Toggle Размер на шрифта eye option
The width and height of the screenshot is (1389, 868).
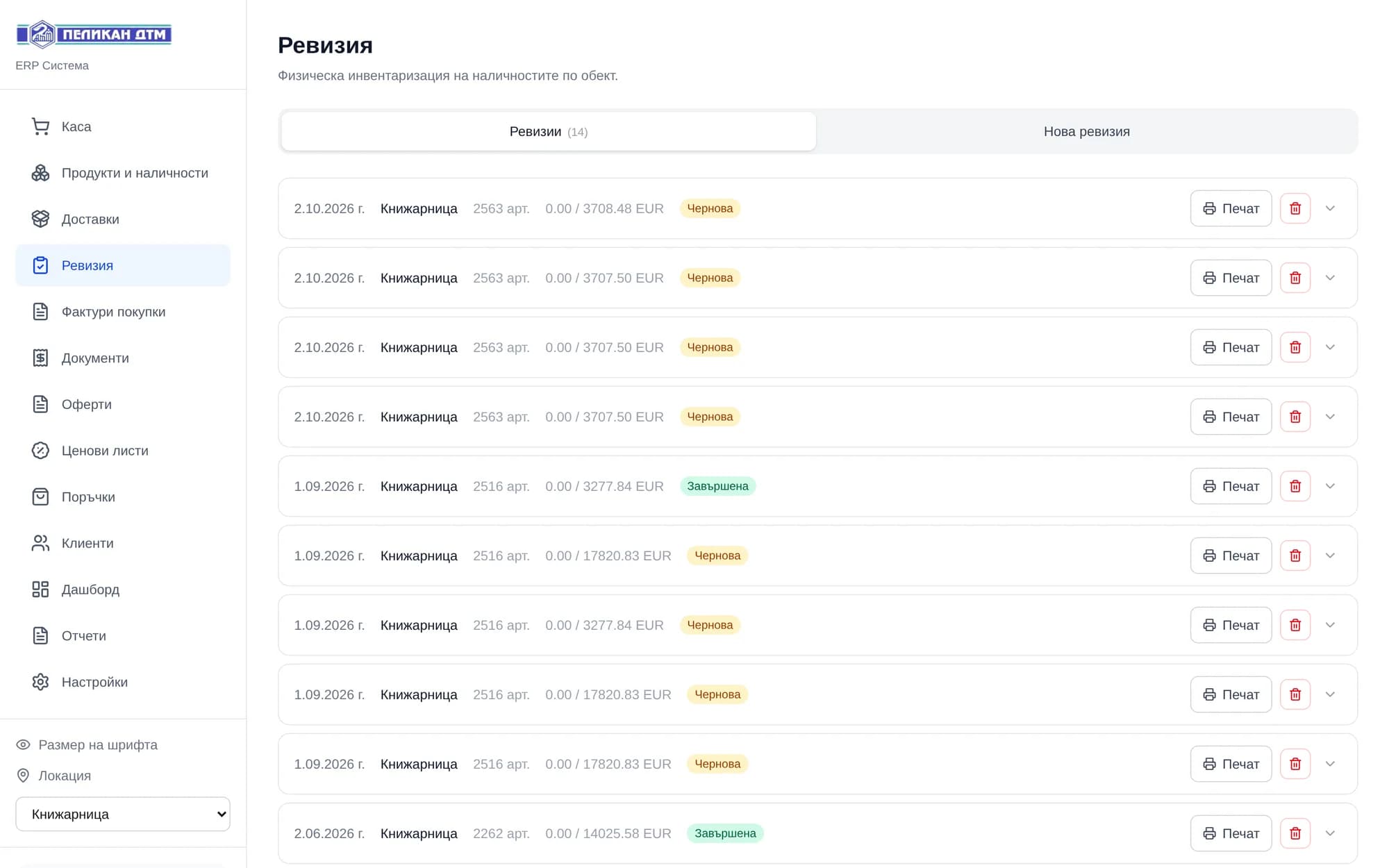click(23, 744)
